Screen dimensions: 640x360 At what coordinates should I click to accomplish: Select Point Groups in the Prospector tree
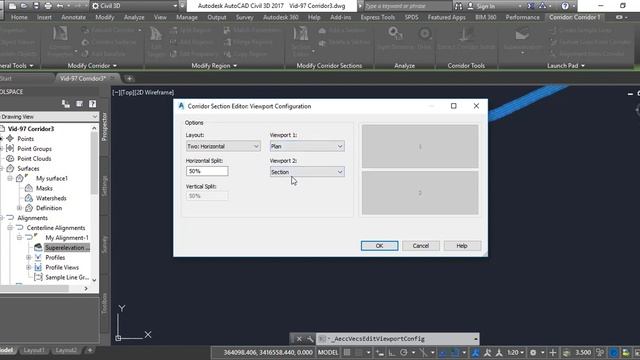(x=34, y=149)
